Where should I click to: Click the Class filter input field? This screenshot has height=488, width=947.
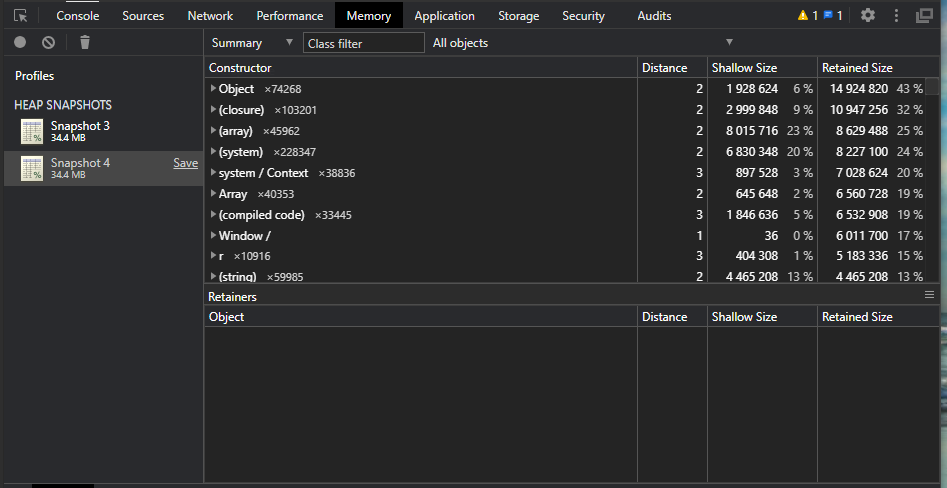(364, 43)
